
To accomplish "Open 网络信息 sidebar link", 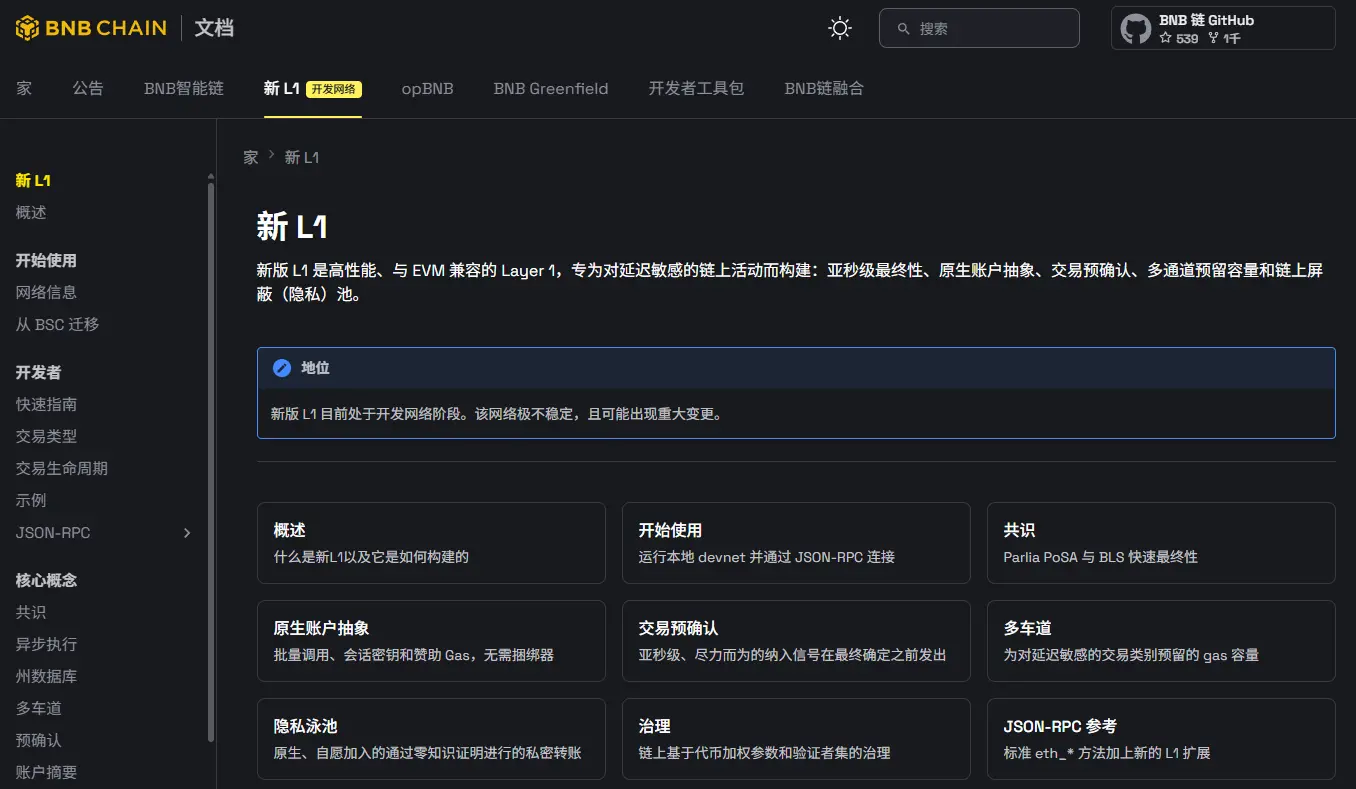I will pos(46,292).
